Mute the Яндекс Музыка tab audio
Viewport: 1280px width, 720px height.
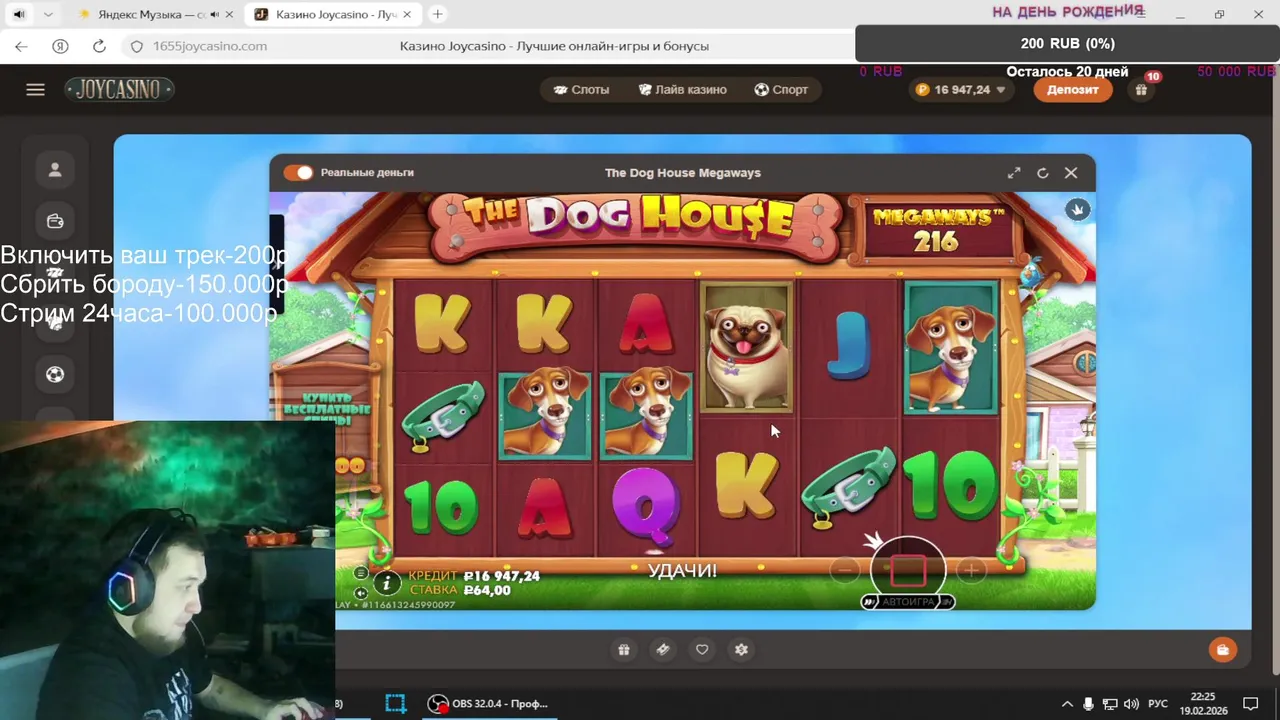[215, 15]
